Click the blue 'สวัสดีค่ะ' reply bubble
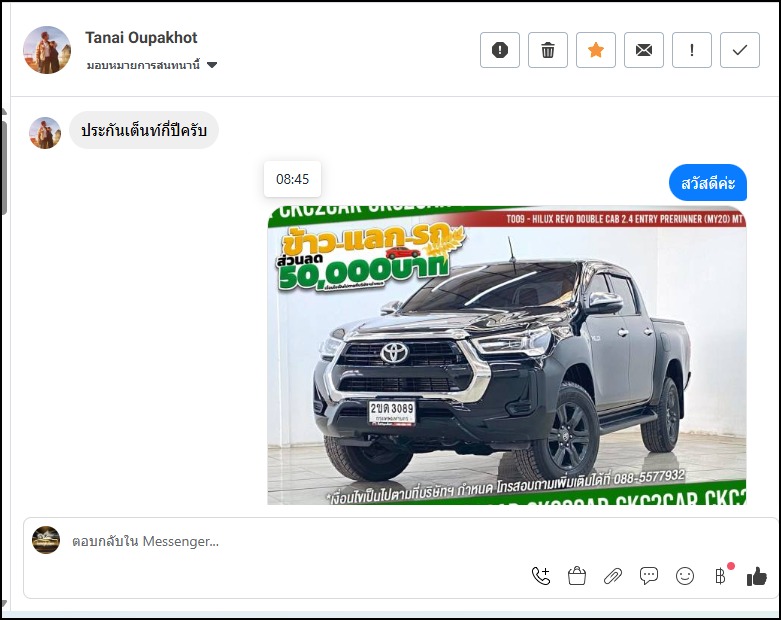 tap(708, 183)
